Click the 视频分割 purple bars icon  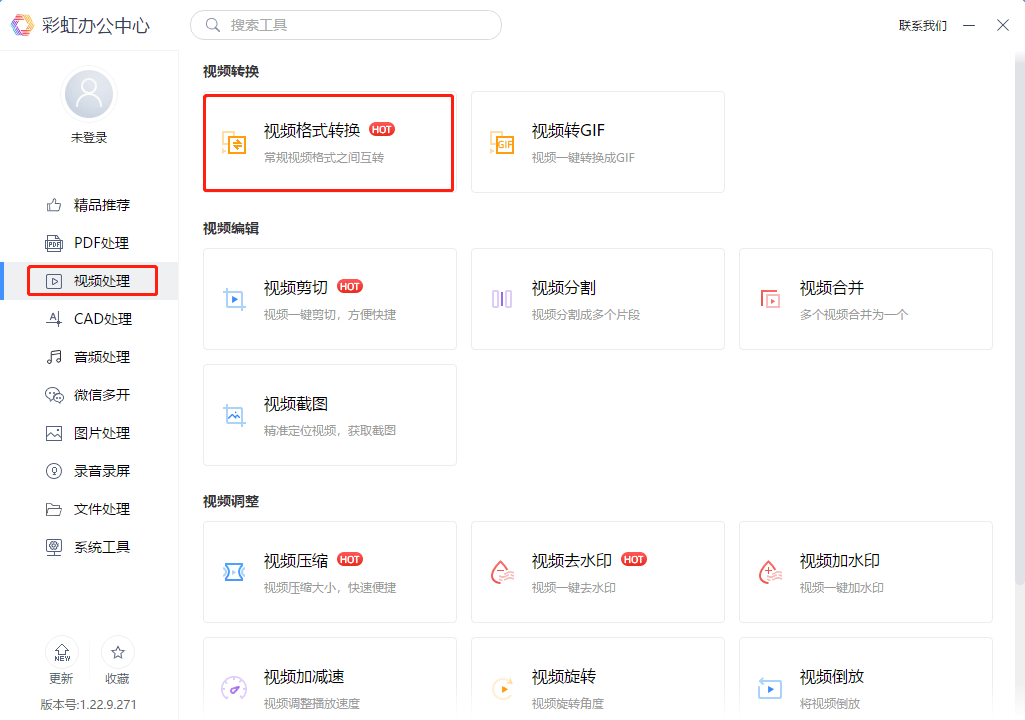pyautogui.click(x=502, y=299)
